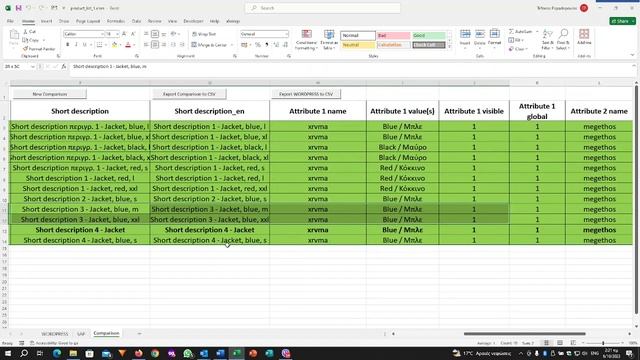Click the New Comparison button
The image size is (640, 360).
(49, 94)
